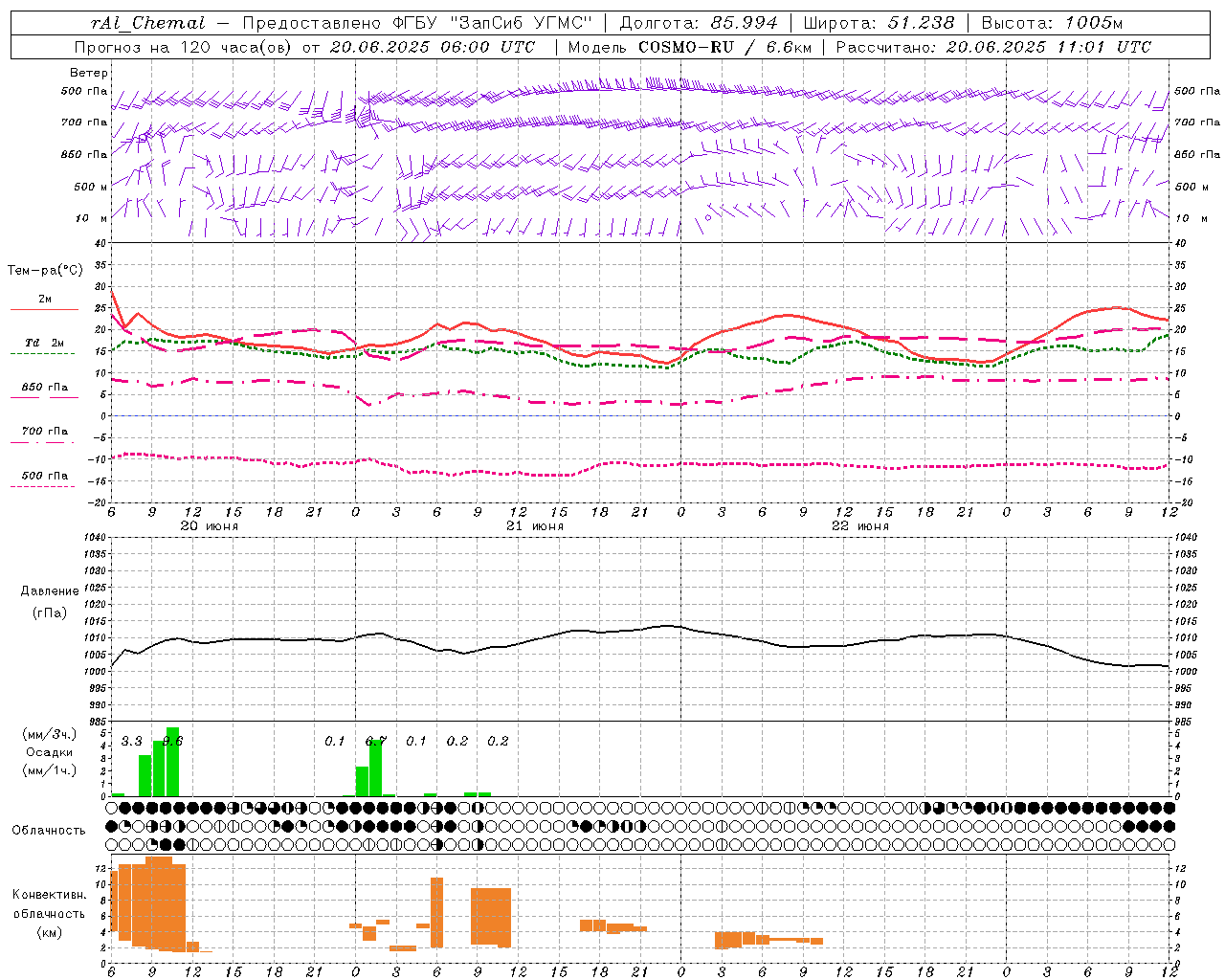Click the 'Рассчитано: 20.06.2025 11:01 UTC' timestamp
The height and width of the screenshot is (980, 1225).
point(993,47)
